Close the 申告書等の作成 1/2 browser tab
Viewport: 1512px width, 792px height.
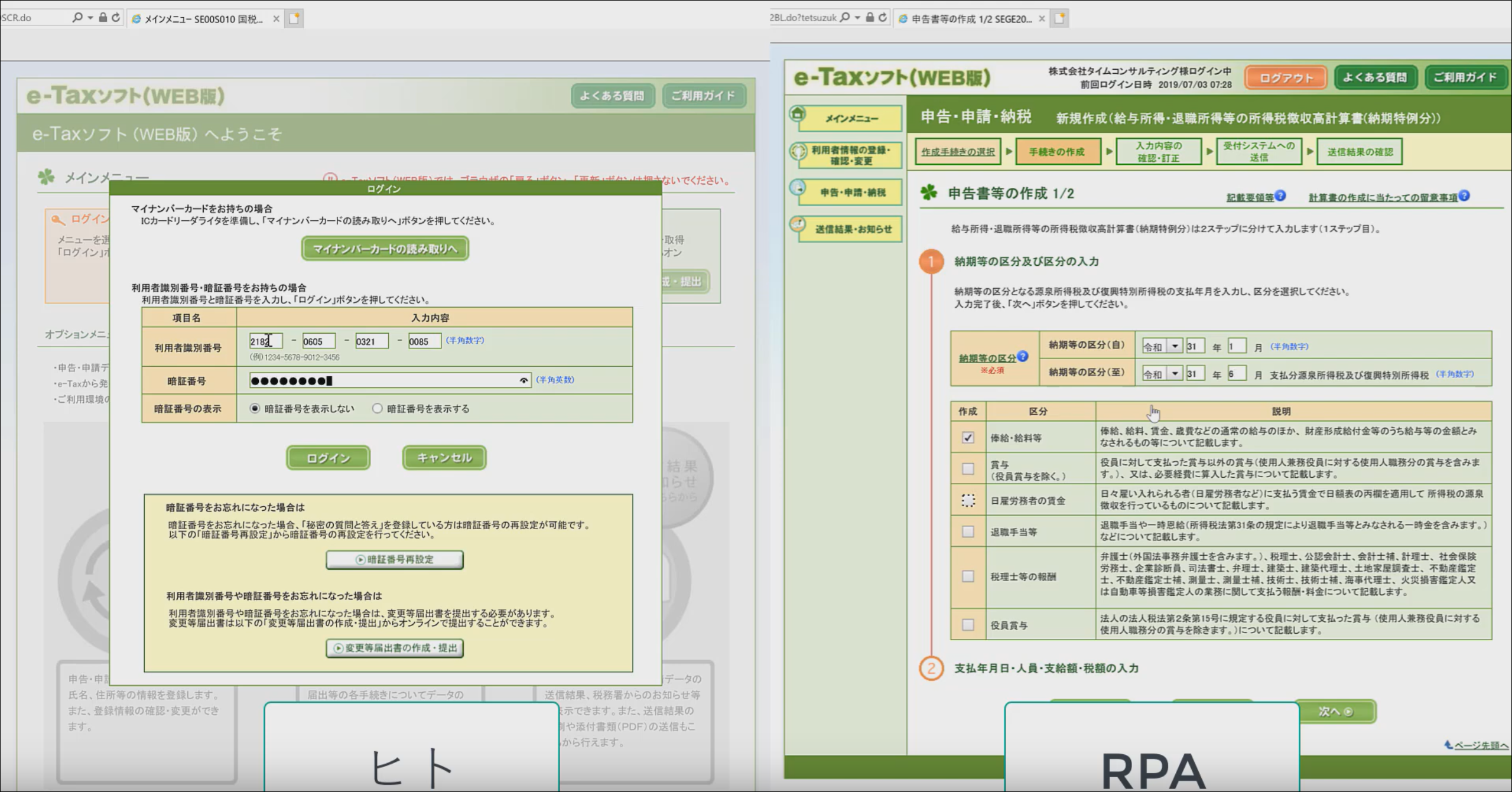point(1042,19)
